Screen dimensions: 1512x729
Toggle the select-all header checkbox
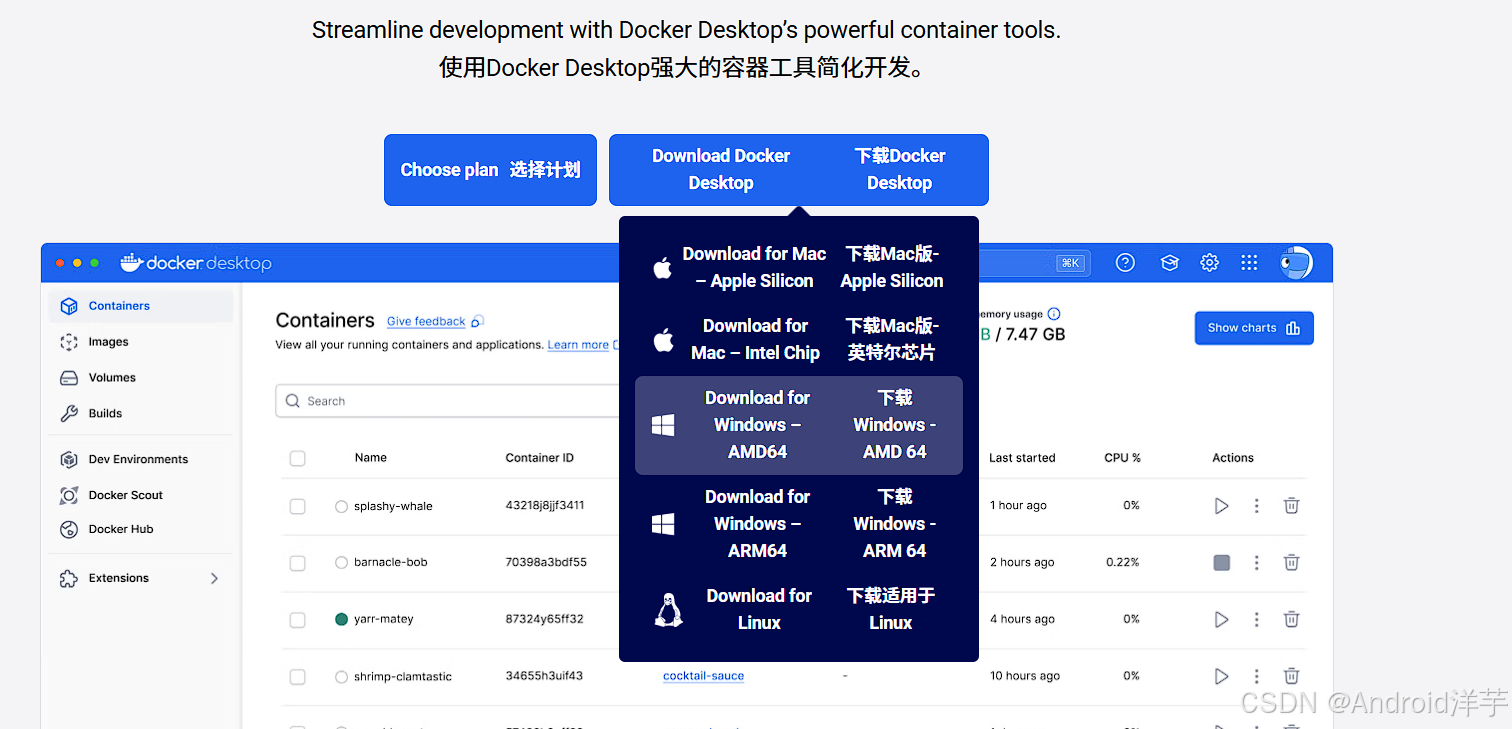pyautogui.click(x=297, y=458)
